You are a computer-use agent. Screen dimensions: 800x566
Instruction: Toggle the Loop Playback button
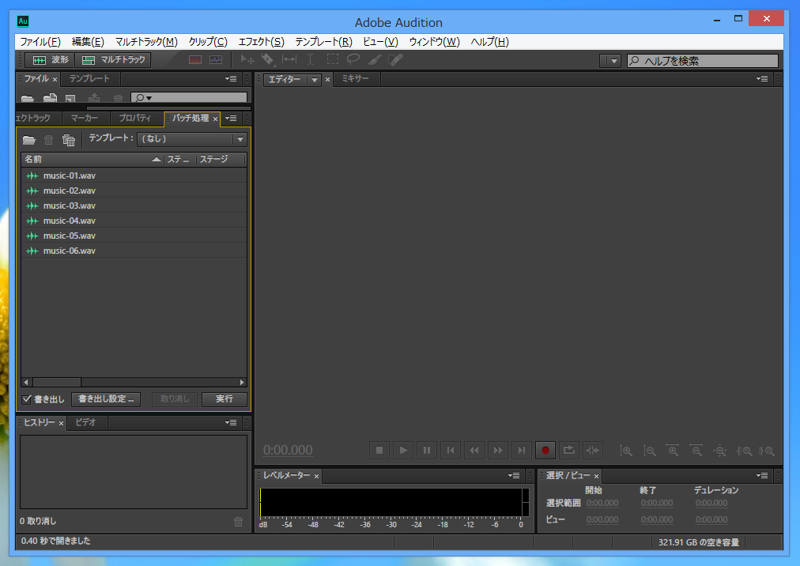click(568, 450)
